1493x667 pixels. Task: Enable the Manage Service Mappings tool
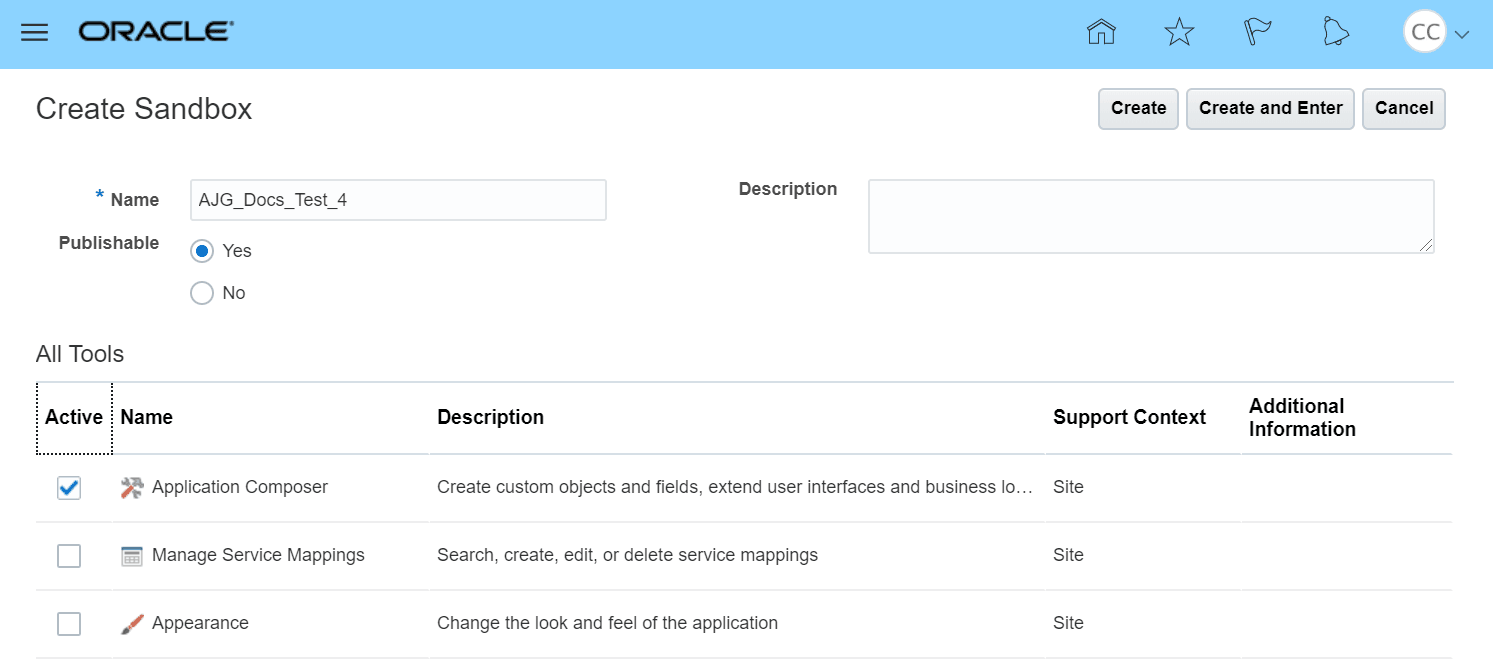[x=69, y=555]
